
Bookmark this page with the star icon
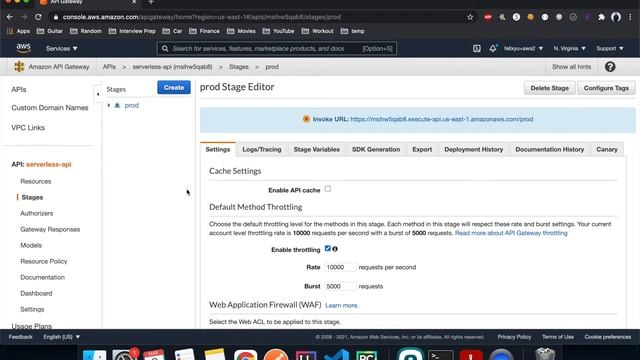(470, 17)
